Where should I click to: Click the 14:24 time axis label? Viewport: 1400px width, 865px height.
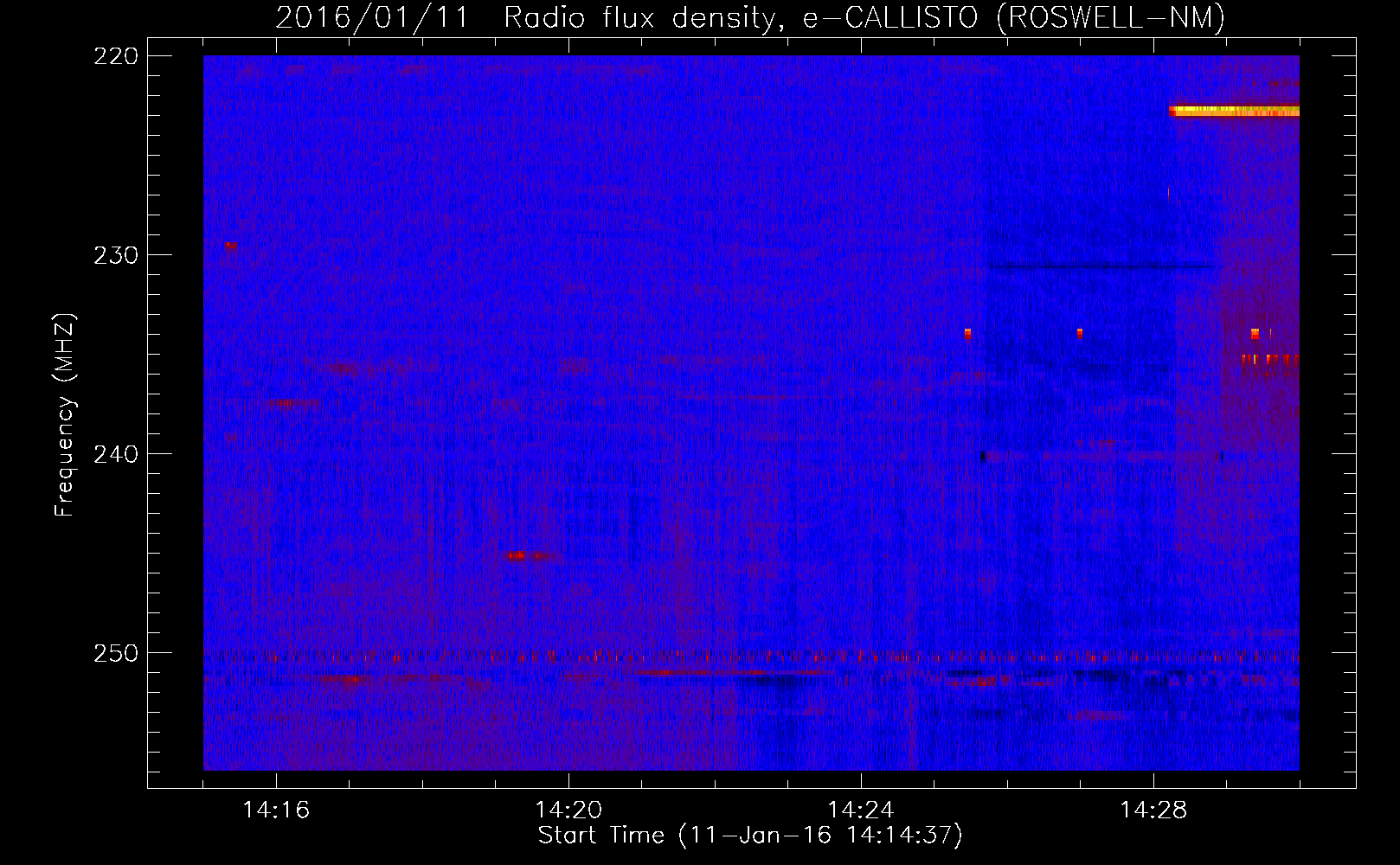point(861,810)
